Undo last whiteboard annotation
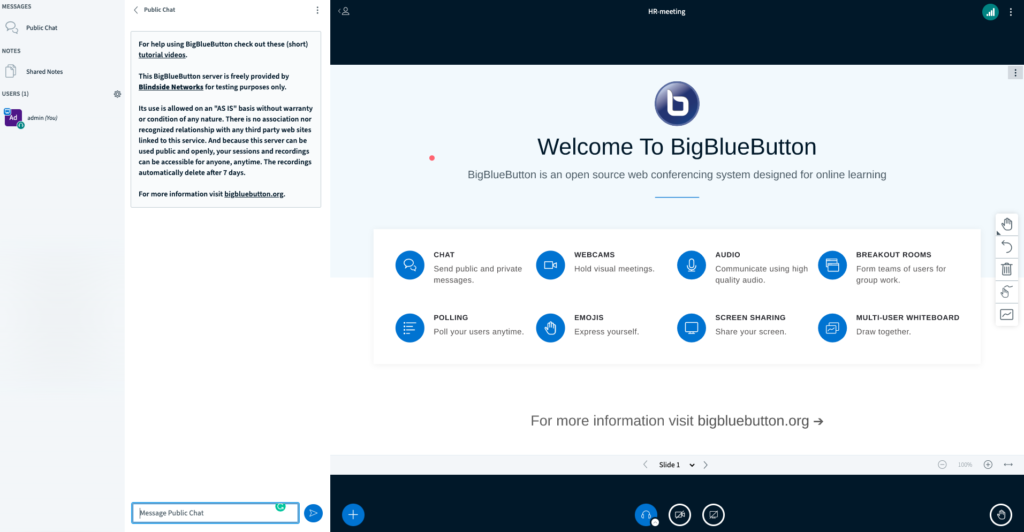The height and width of the screenshot is (532, 1024). (x=1006, y=247)
